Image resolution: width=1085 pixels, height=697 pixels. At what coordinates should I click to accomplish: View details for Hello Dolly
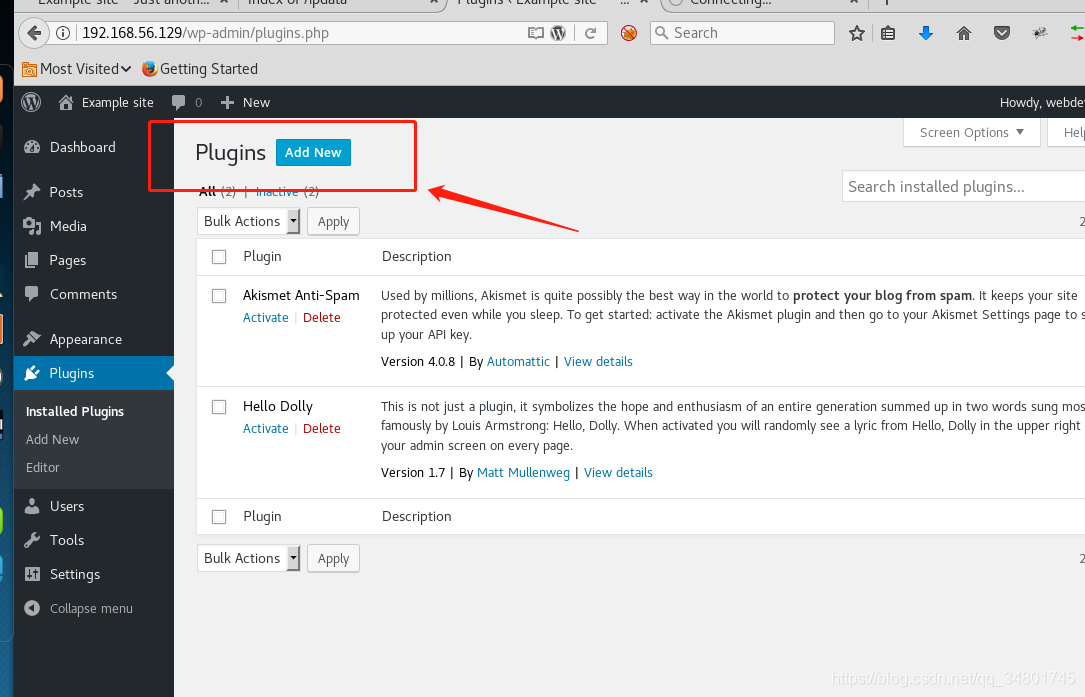coord(618,473)
